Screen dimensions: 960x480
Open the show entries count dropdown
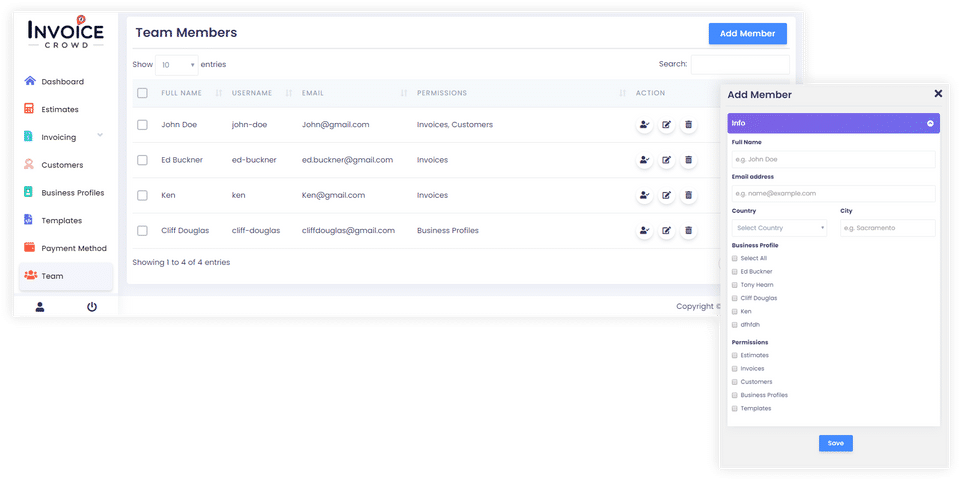tap(177, 65)
